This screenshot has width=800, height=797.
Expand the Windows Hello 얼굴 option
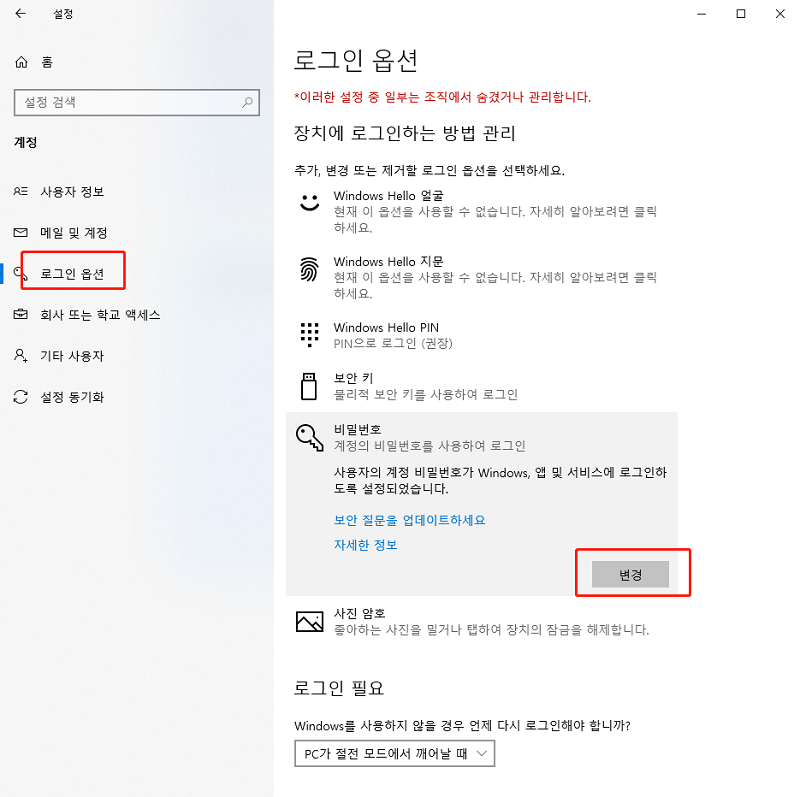click(x=482, y=211)
